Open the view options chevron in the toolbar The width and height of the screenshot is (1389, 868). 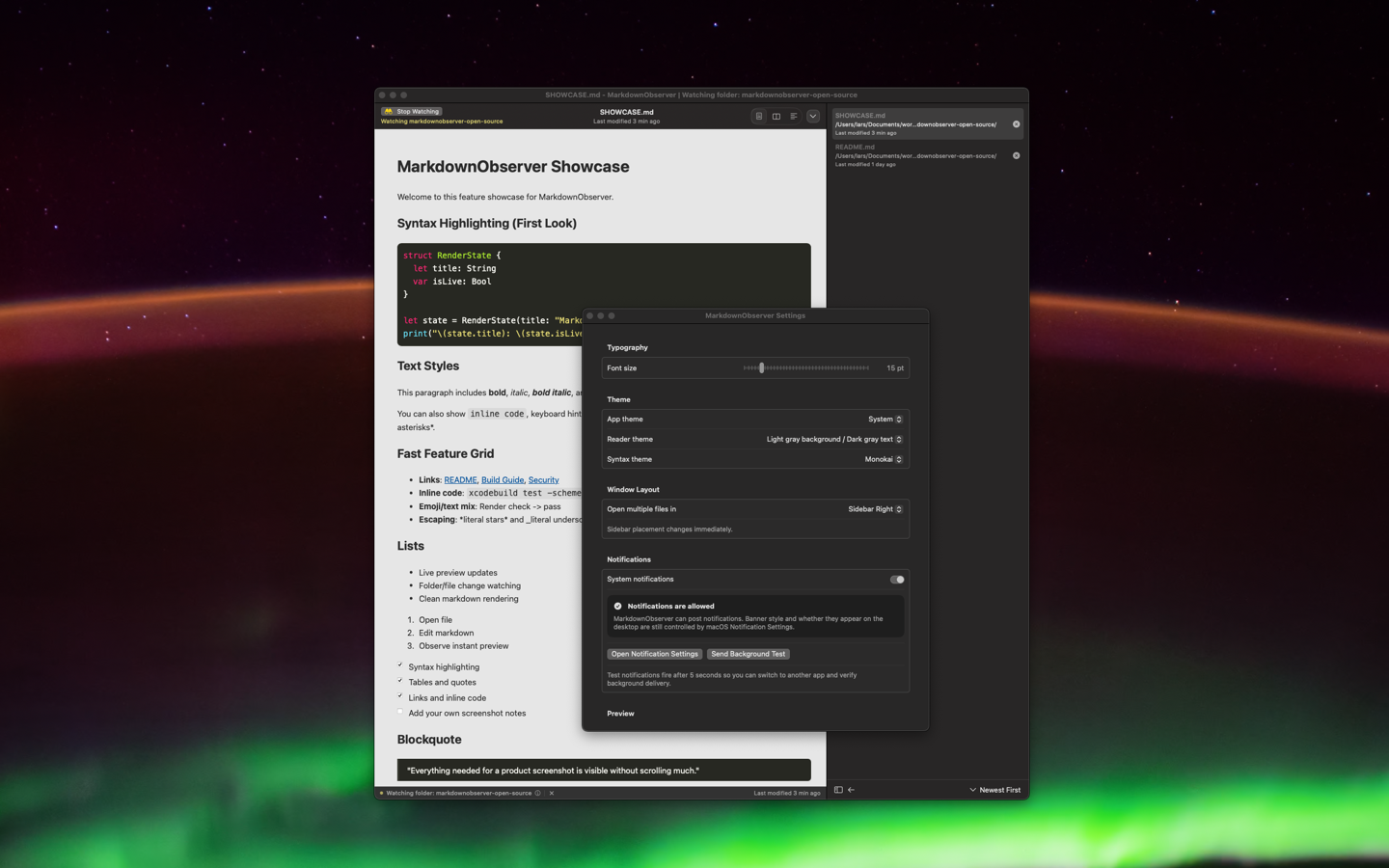pyautogui.click(x=813, y=116)
